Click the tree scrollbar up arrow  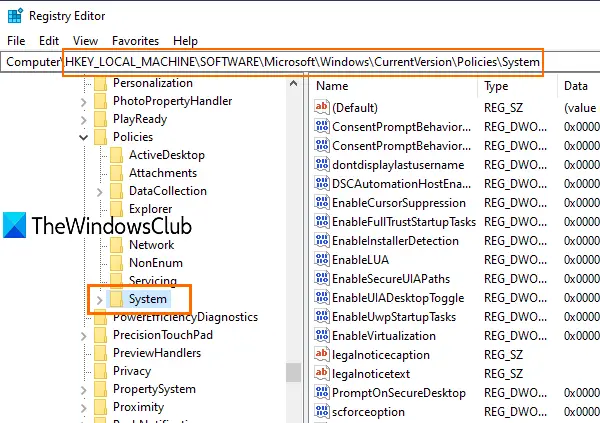click(x=293, y=83)
